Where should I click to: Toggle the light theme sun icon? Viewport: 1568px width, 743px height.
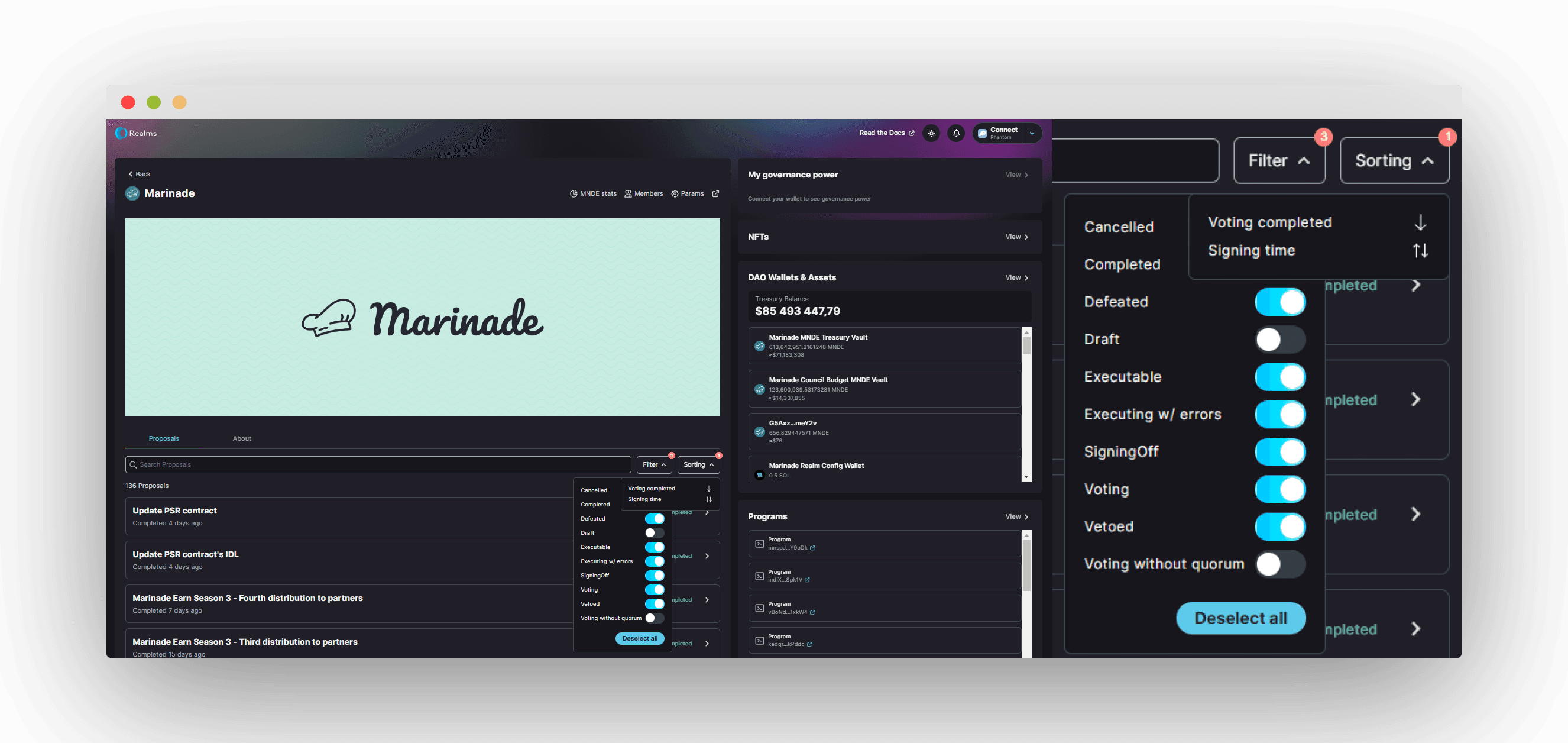[931, 133]
